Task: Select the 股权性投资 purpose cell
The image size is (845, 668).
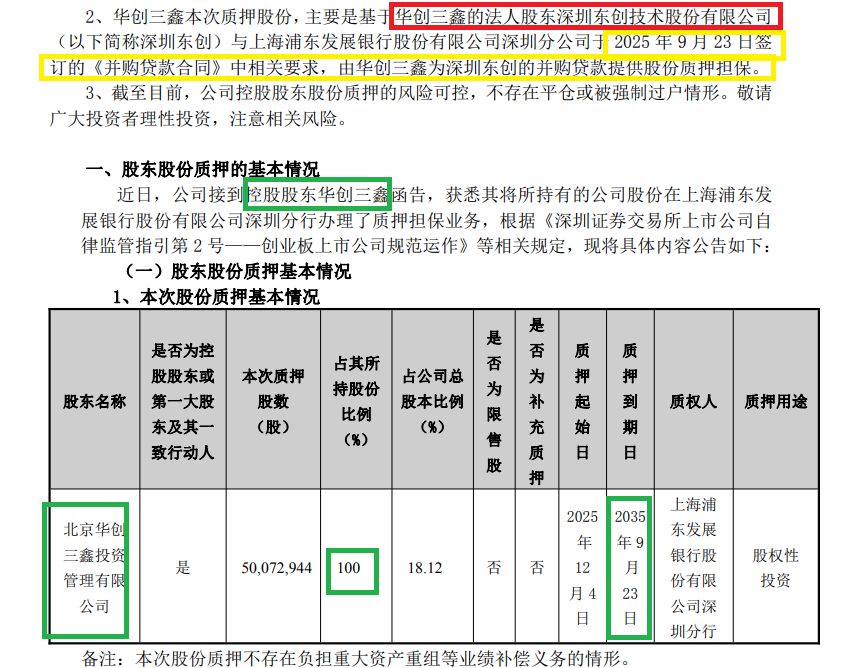Action: pyautogui.click(x=775, y=565)
